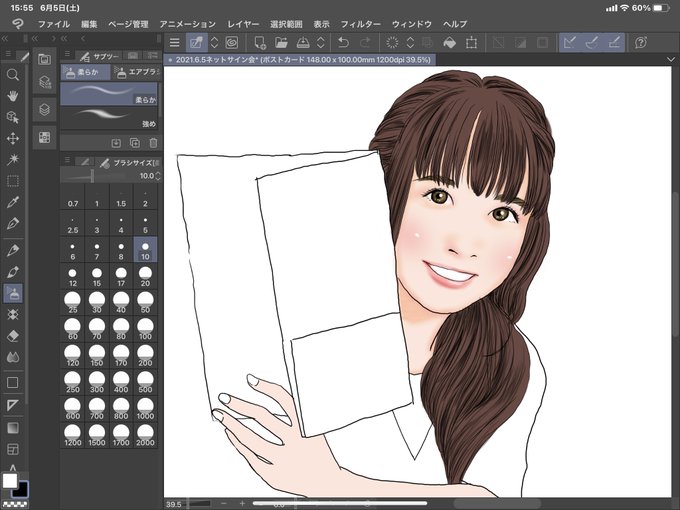Toggle Snap to Ruler

tap(570, 42)
